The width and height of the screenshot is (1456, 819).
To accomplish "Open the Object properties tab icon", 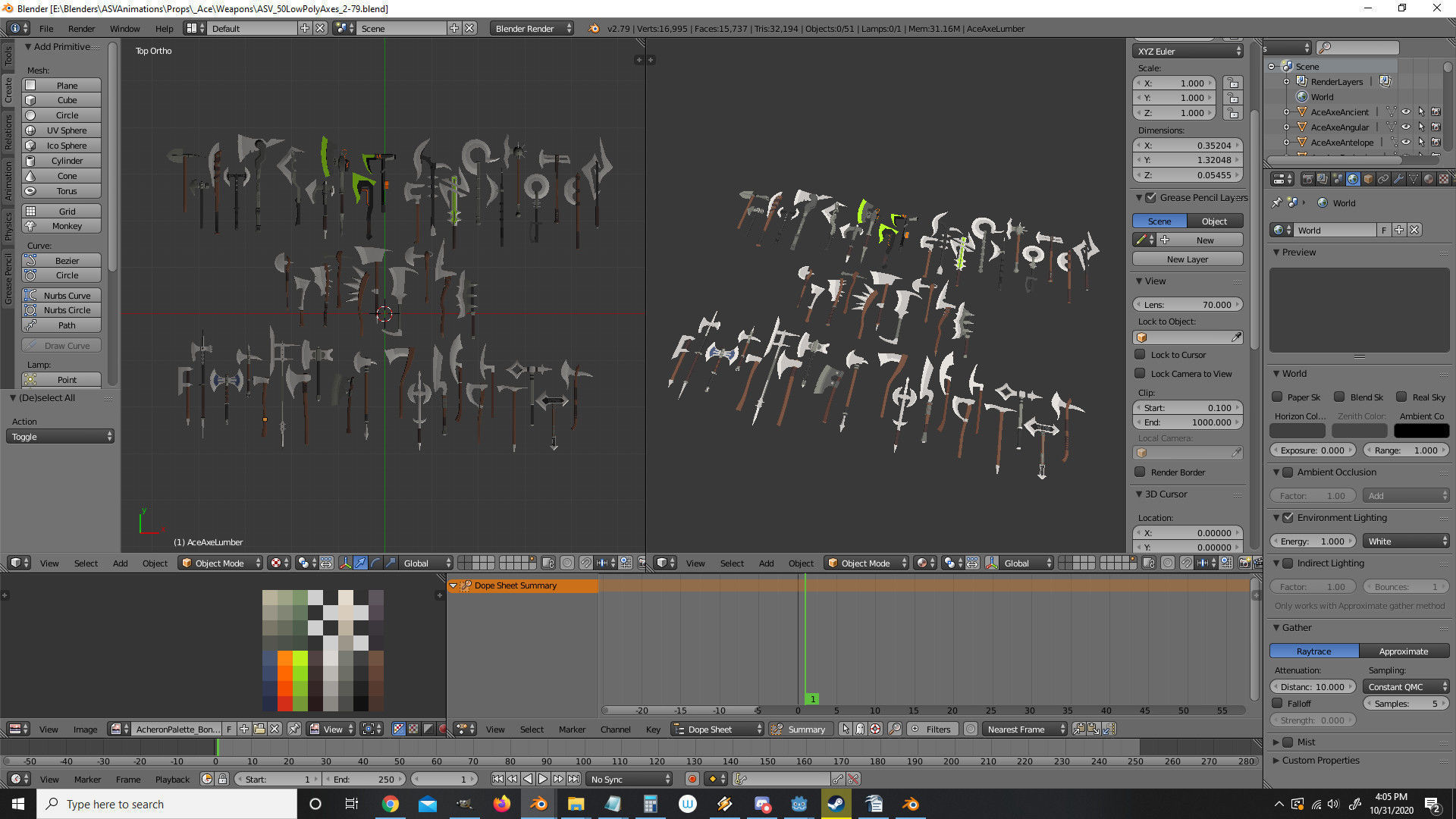I will 1368,180.
